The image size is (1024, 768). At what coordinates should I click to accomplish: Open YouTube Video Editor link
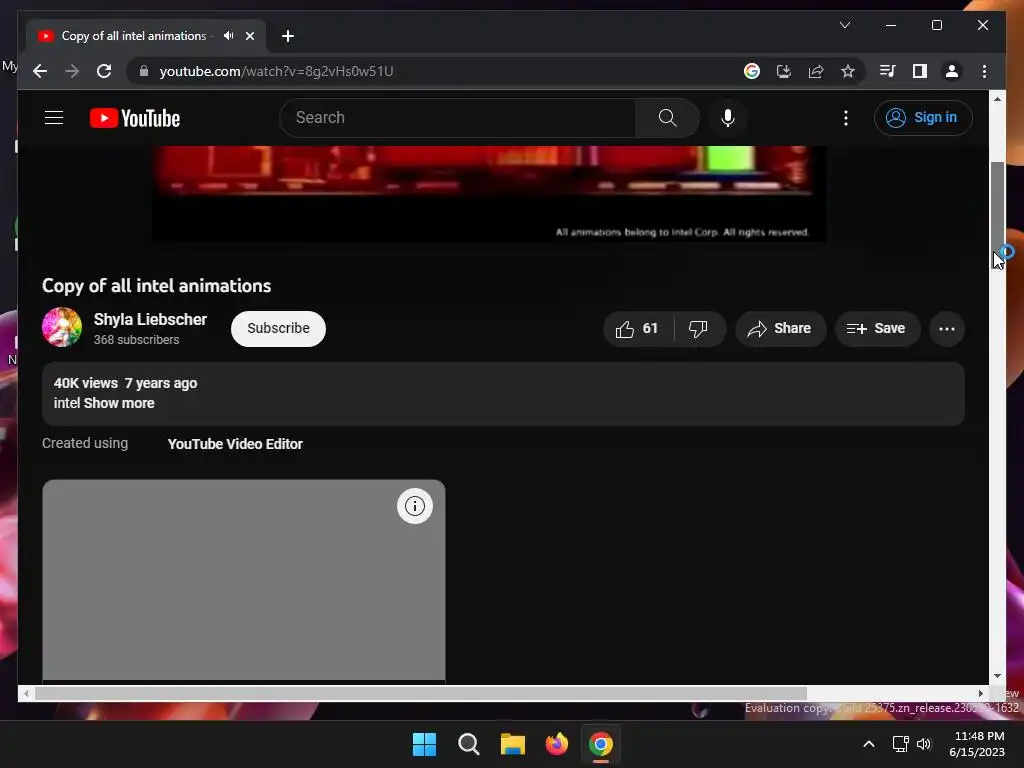pyautogui.click(x=235, y=444)
